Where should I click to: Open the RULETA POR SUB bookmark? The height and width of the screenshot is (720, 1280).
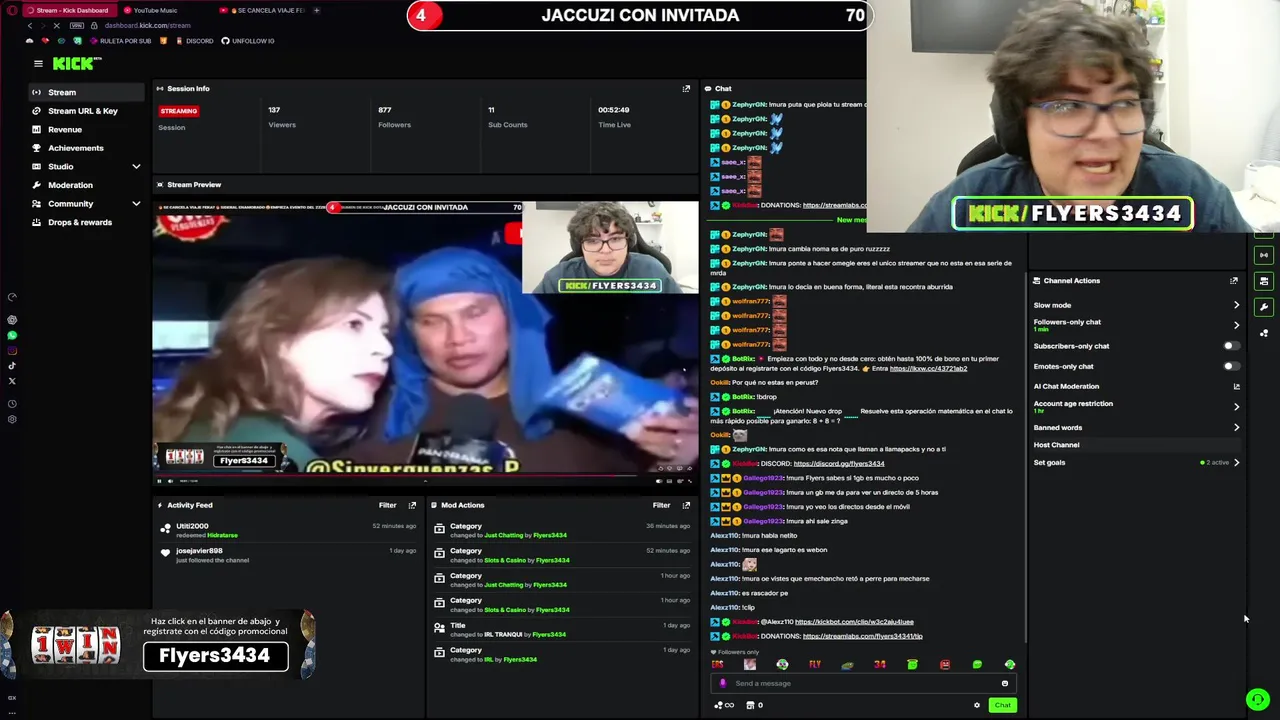click(121, 41)
